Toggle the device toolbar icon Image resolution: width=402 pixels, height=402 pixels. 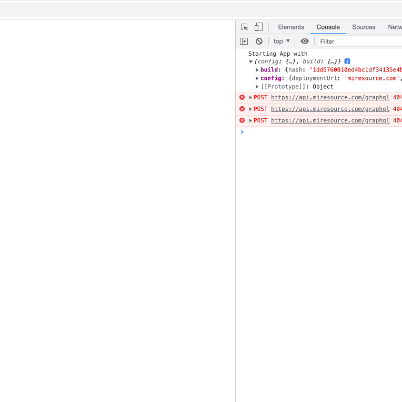[x=259, y=27]
